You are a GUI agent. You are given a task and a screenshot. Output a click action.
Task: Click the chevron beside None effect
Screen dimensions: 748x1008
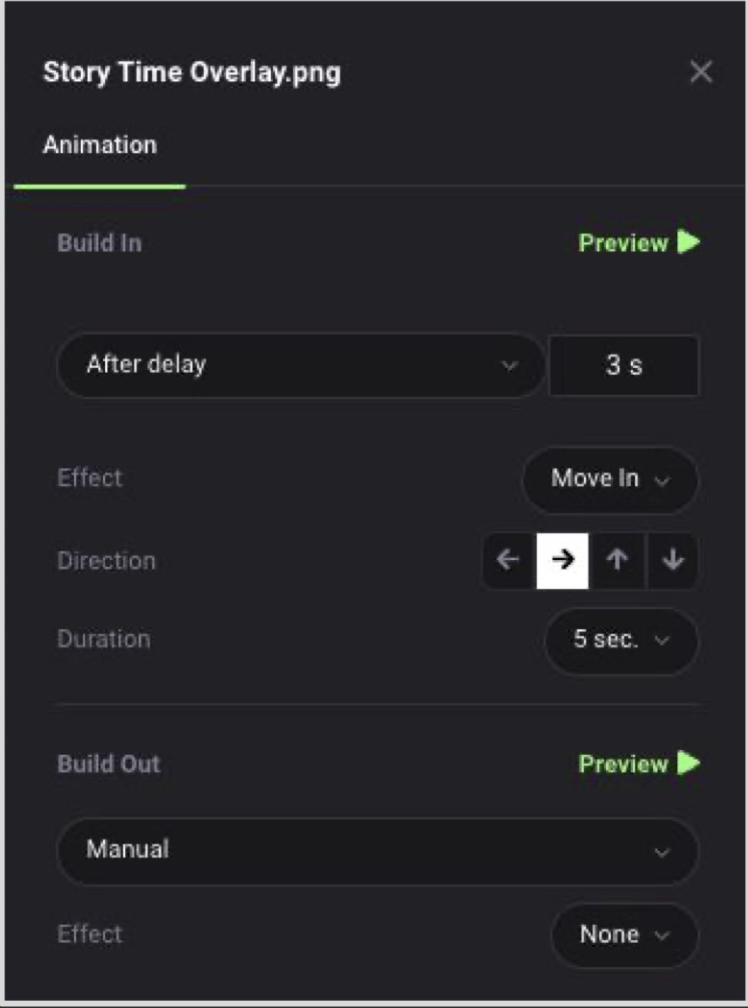point(662,935)
